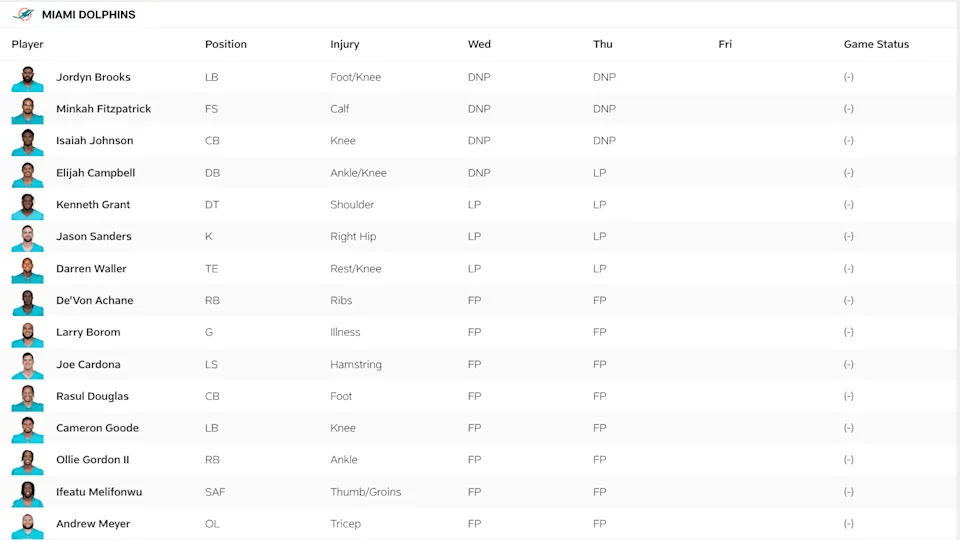960x540 pixels.
Task: Click Rasul Douglas player name
Action: 92,396
